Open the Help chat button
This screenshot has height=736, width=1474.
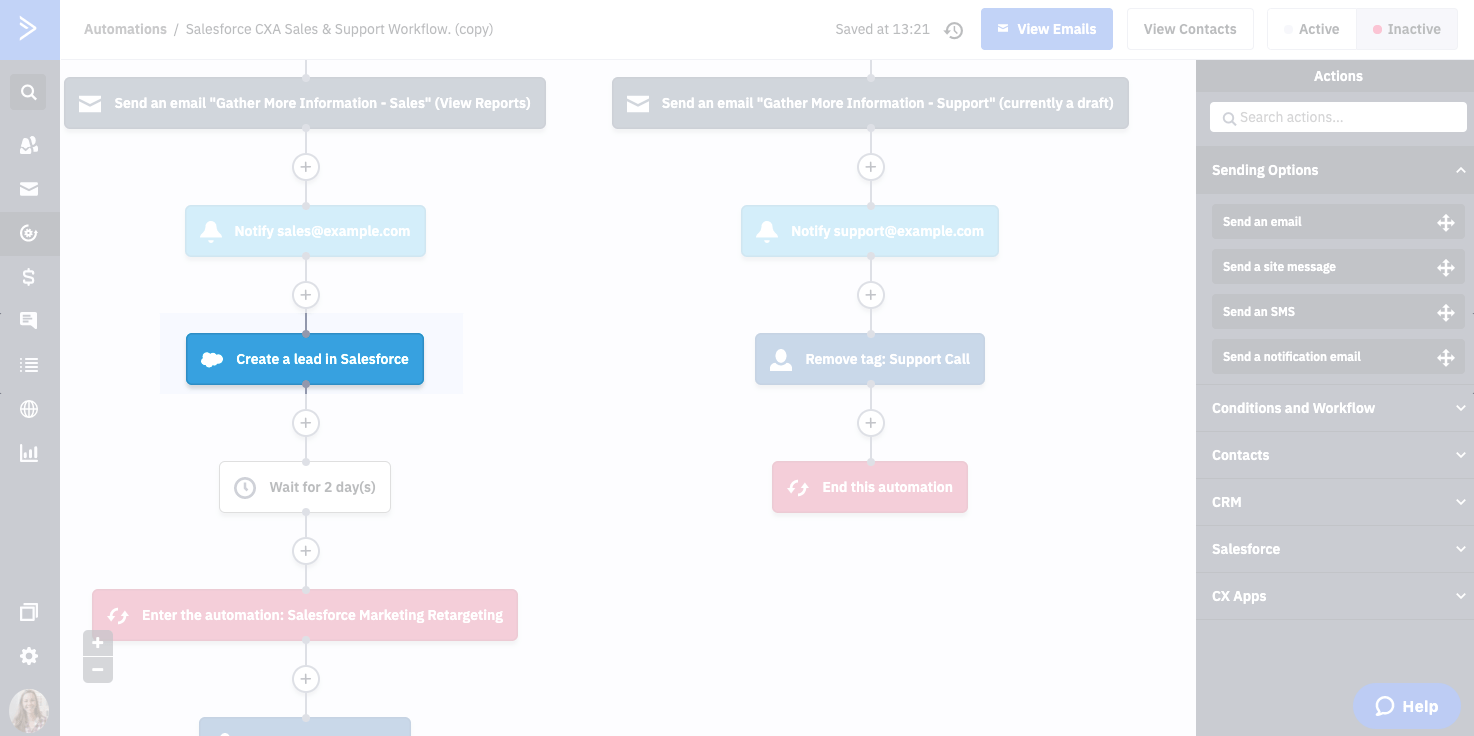tap(1406, 706)
